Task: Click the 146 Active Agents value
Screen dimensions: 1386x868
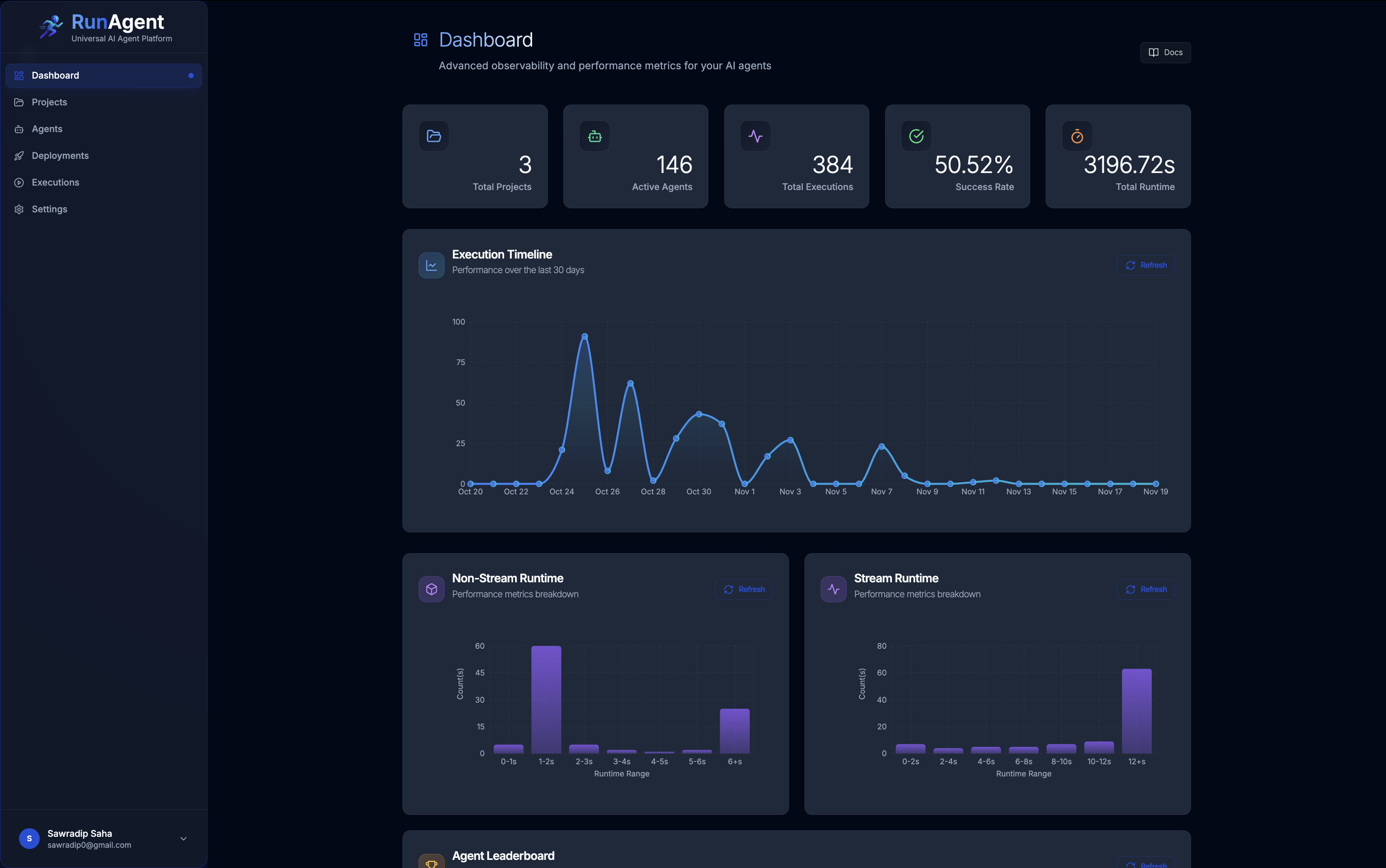Action: 674,165
